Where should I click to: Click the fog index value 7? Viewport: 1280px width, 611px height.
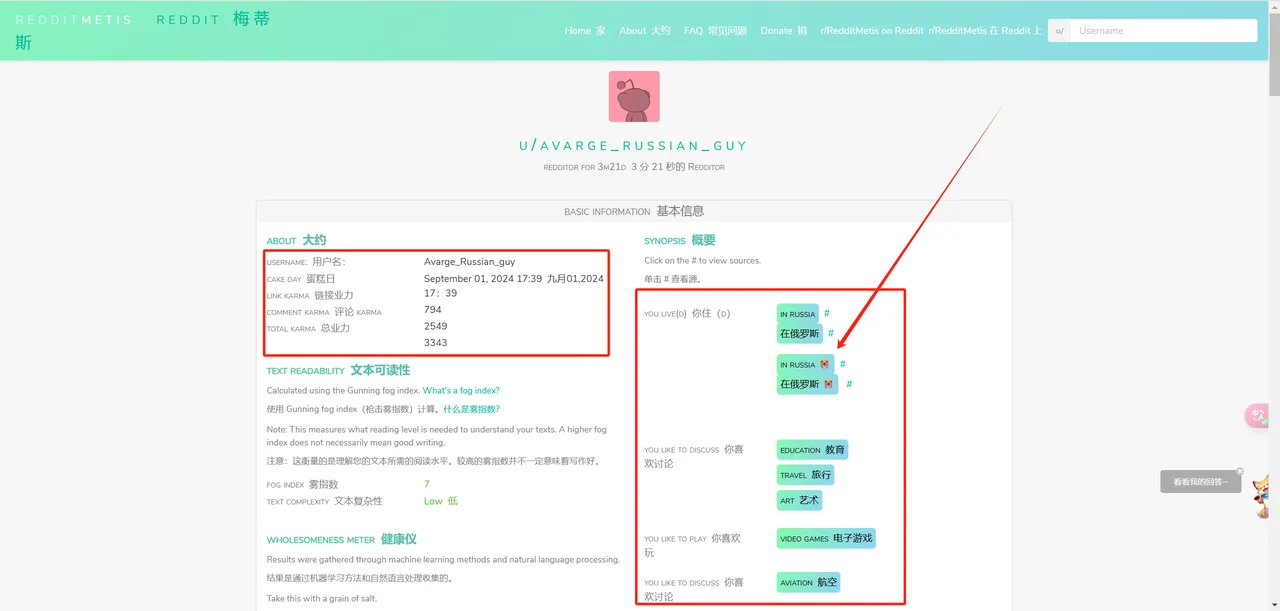pyautogui.click(x=427, y=484)
